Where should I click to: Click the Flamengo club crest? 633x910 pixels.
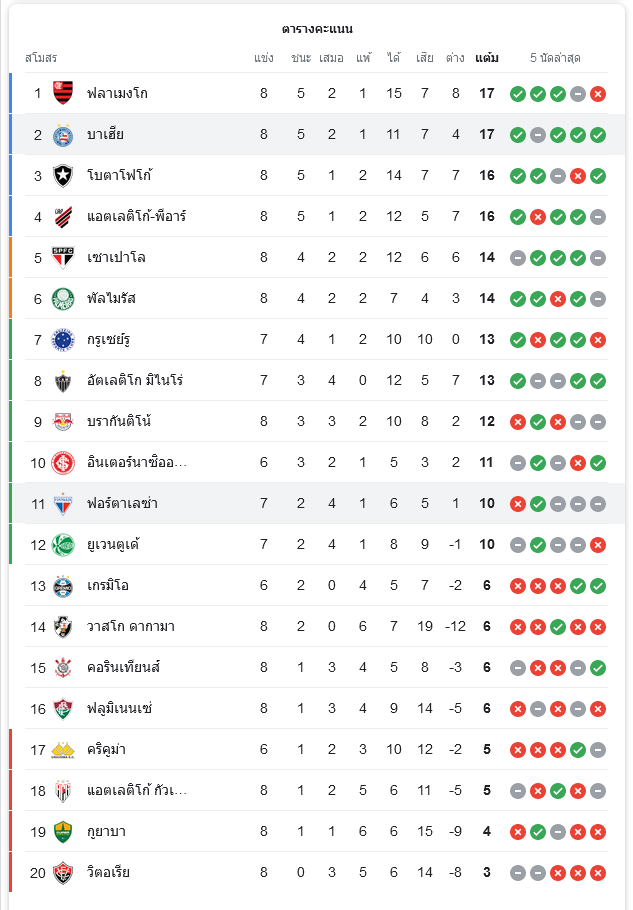tap(63, 93)
